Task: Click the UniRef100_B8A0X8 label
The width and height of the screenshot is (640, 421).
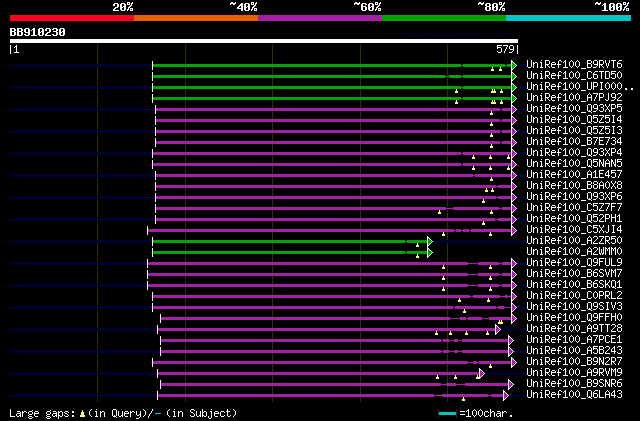Action: (574, 186)
